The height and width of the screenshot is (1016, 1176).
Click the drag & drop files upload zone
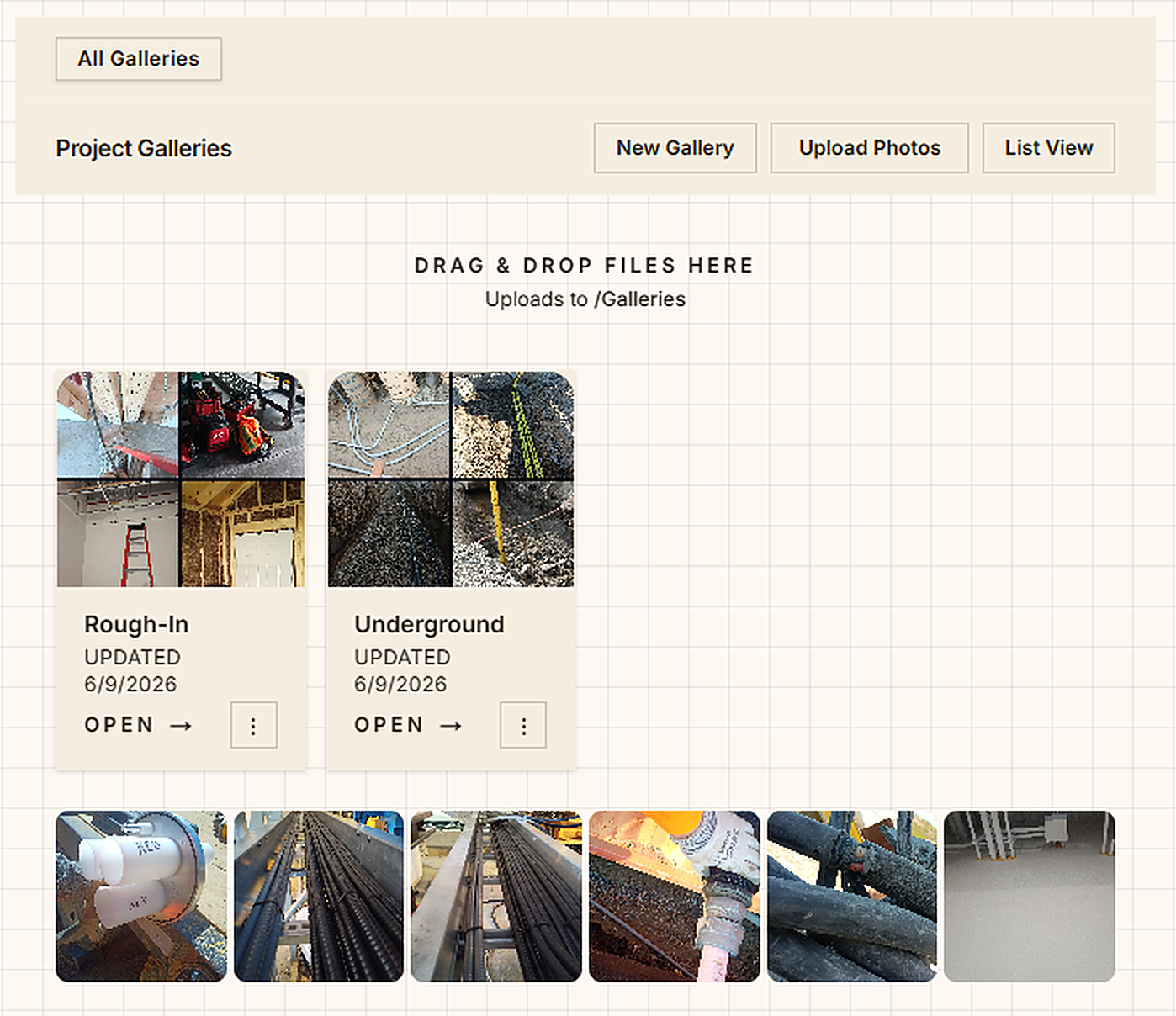click(585, 282)
